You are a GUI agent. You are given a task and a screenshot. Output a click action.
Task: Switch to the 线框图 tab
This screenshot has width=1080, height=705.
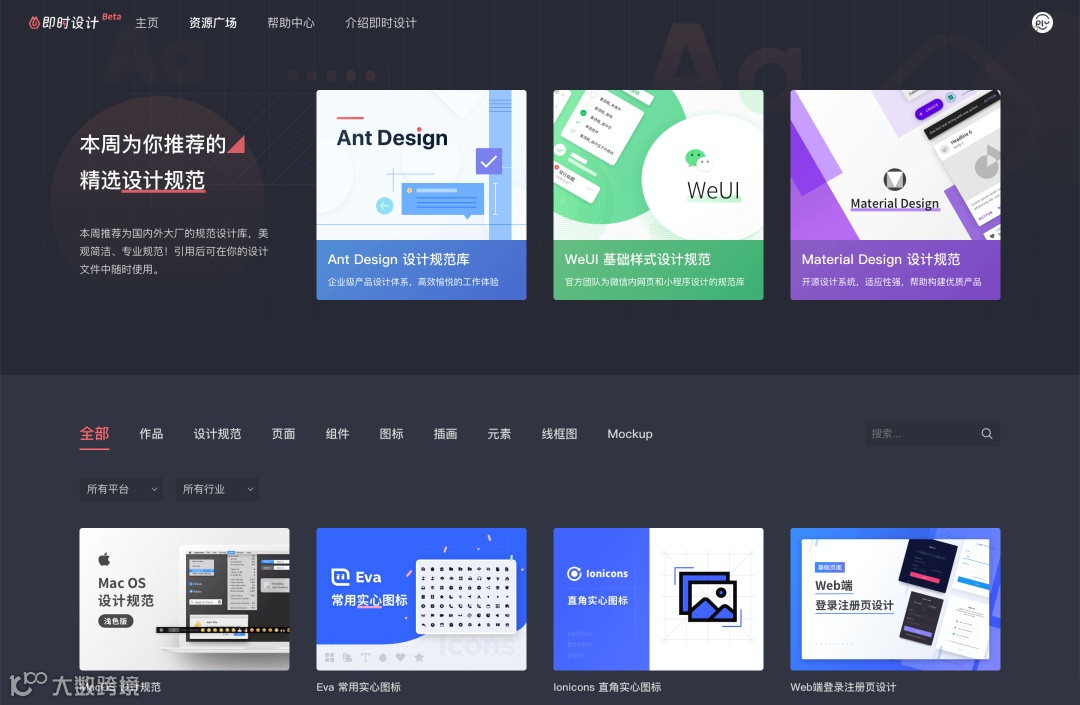tap(559, 434)
